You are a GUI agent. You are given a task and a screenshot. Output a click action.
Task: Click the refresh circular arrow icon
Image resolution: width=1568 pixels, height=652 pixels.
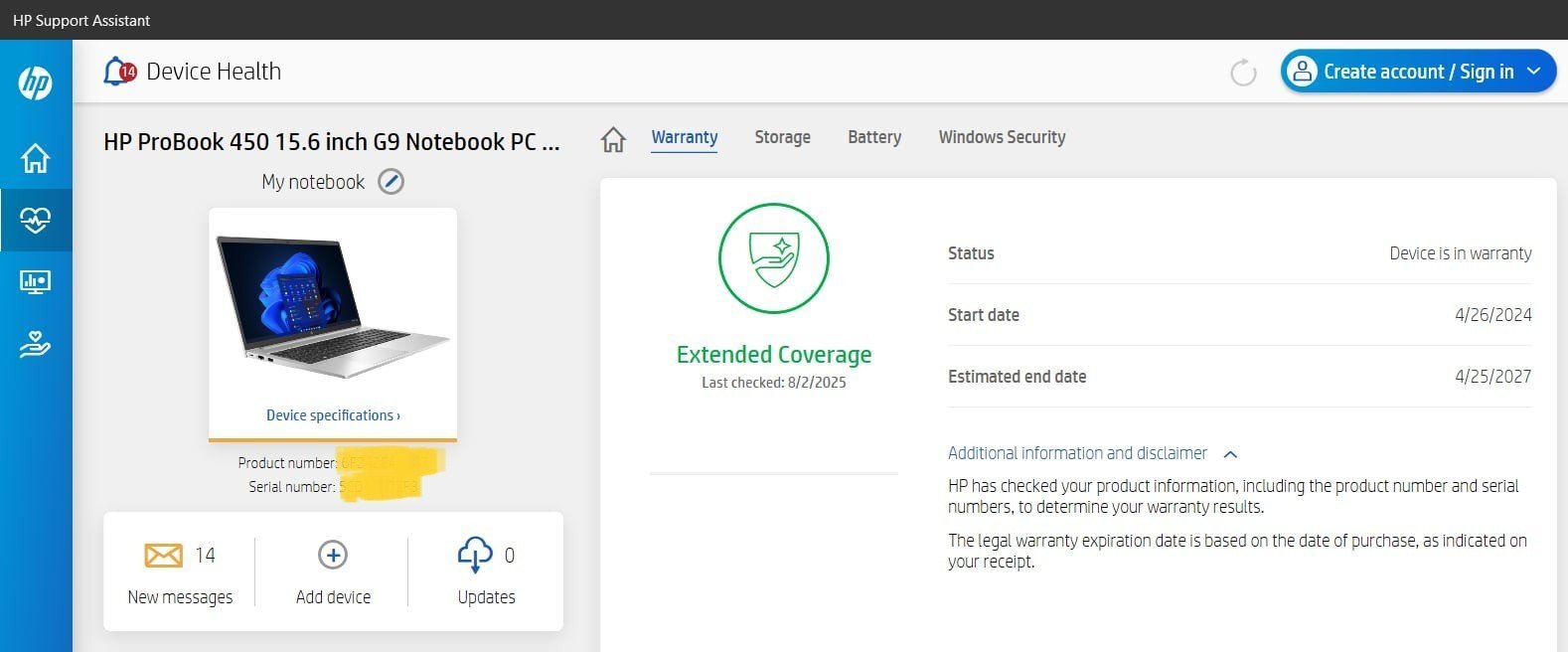1243,73
